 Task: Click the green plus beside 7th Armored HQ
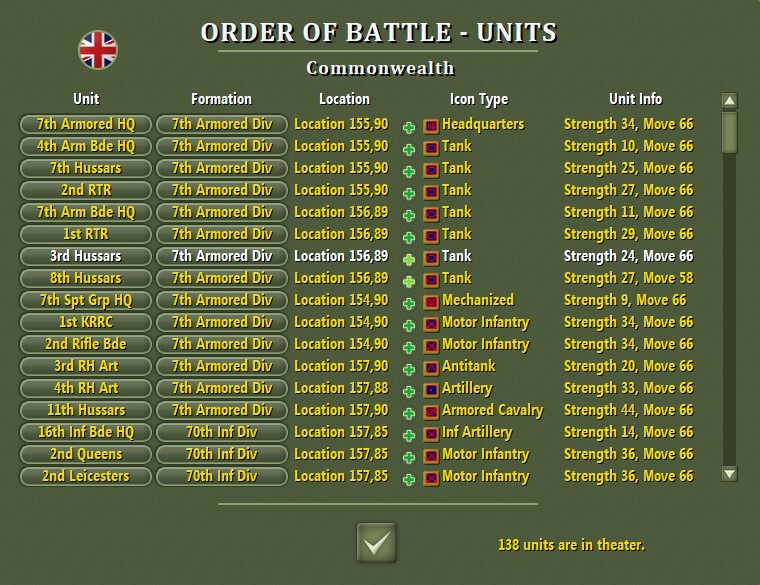409,127
